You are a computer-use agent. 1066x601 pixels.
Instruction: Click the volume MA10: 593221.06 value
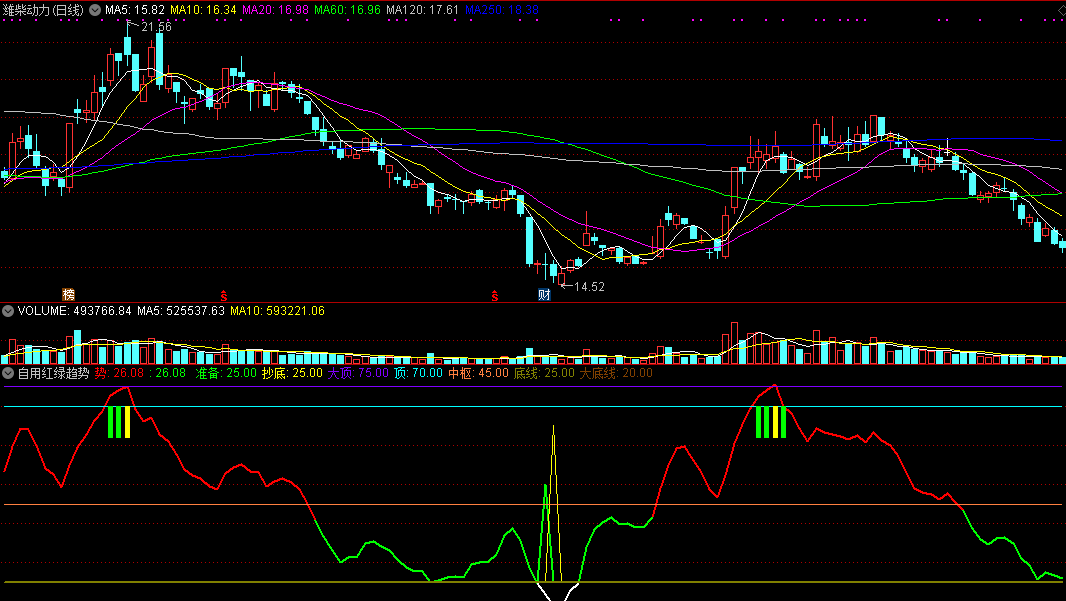point(277,311)
